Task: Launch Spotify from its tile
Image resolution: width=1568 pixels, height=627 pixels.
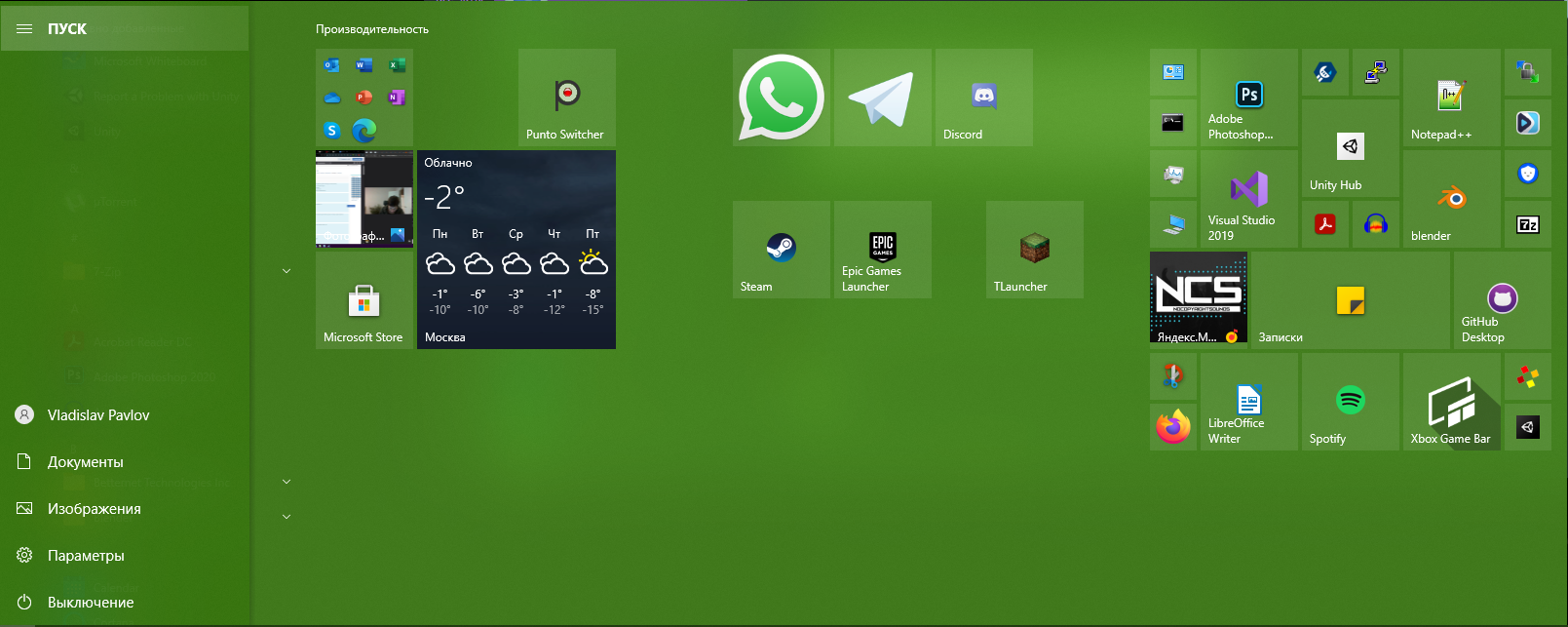Action: click(x=1351, y=402)
